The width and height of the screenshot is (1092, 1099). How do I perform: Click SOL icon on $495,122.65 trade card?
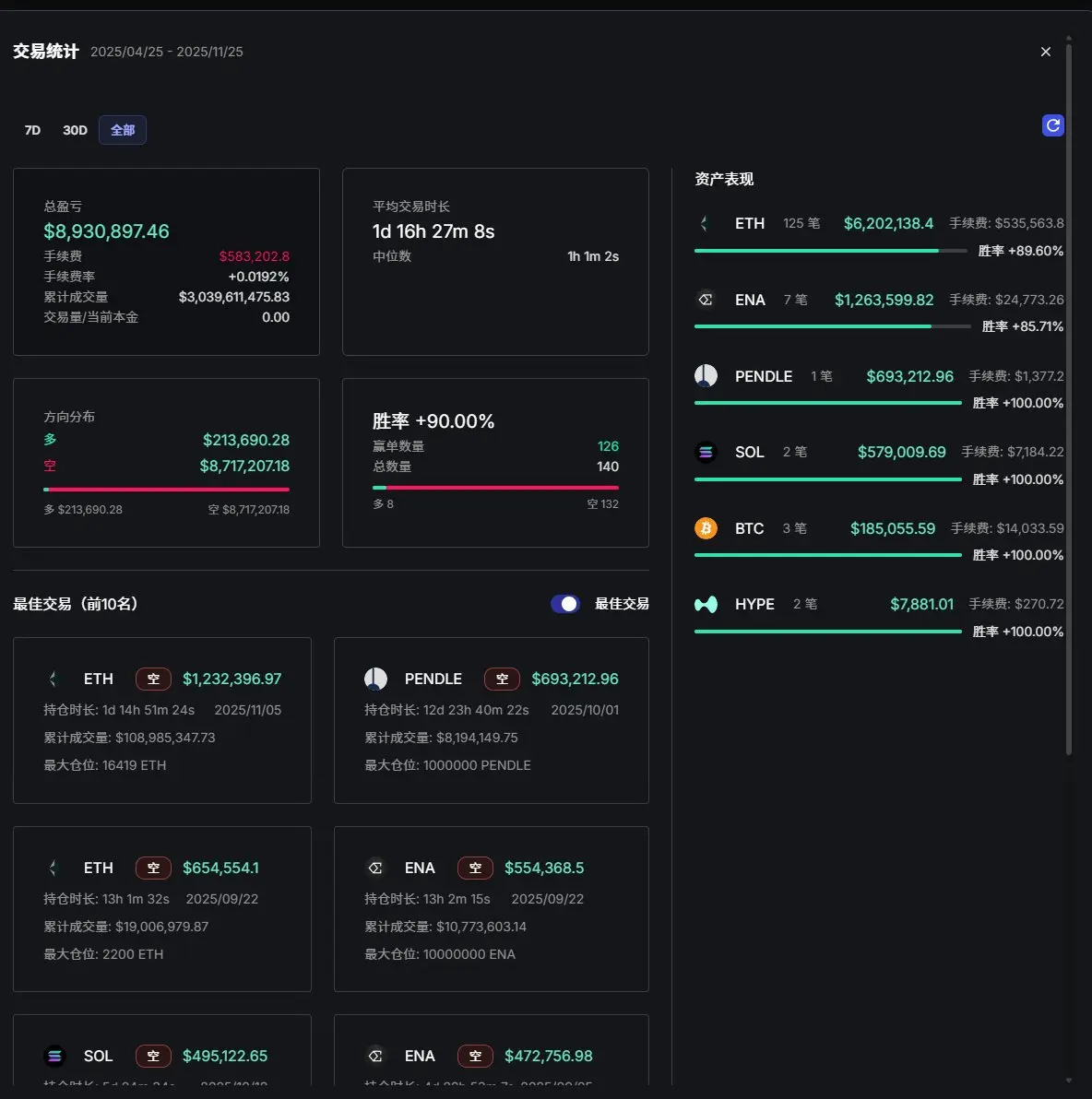point(54,1056)
